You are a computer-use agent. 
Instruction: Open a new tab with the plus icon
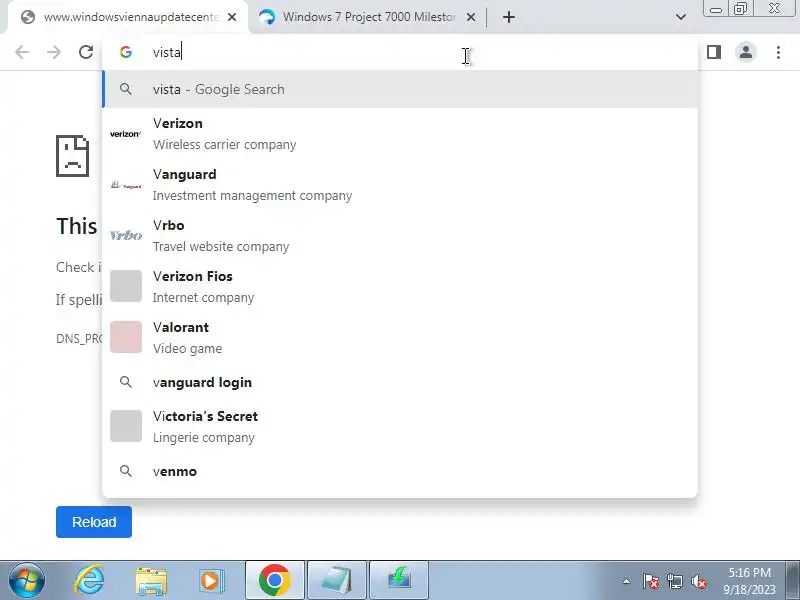click(509, 17)
